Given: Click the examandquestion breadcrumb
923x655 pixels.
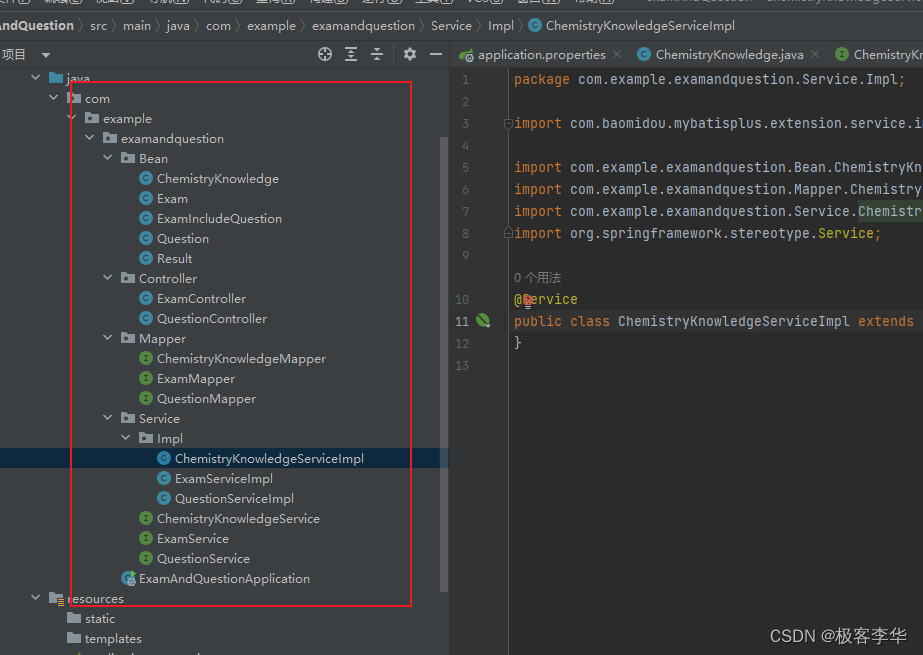Looking at the screenshot, I should pyautogui.click(x=363, y=26).
